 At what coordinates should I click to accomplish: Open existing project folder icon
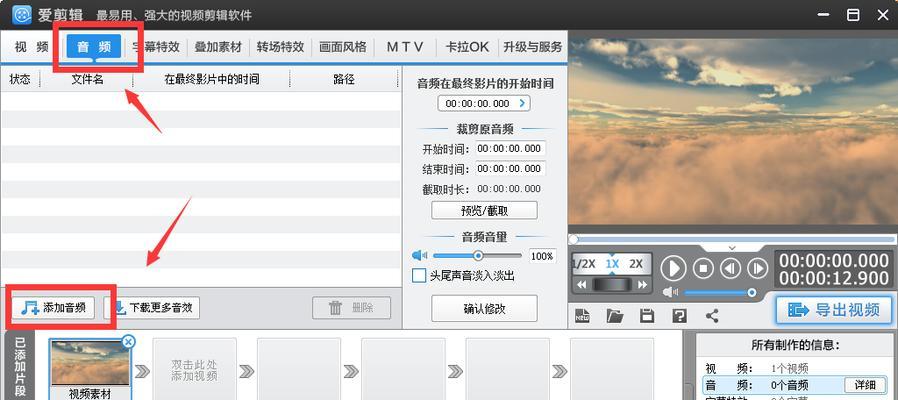[615, 315]
